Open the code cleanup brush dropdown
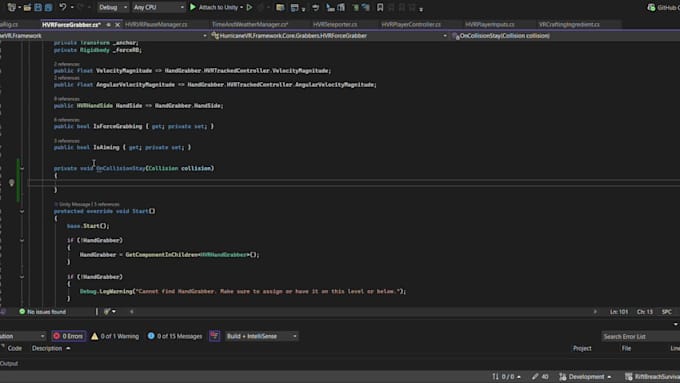Viewport: 680px width, 383px height. click(x=114, y=311)
